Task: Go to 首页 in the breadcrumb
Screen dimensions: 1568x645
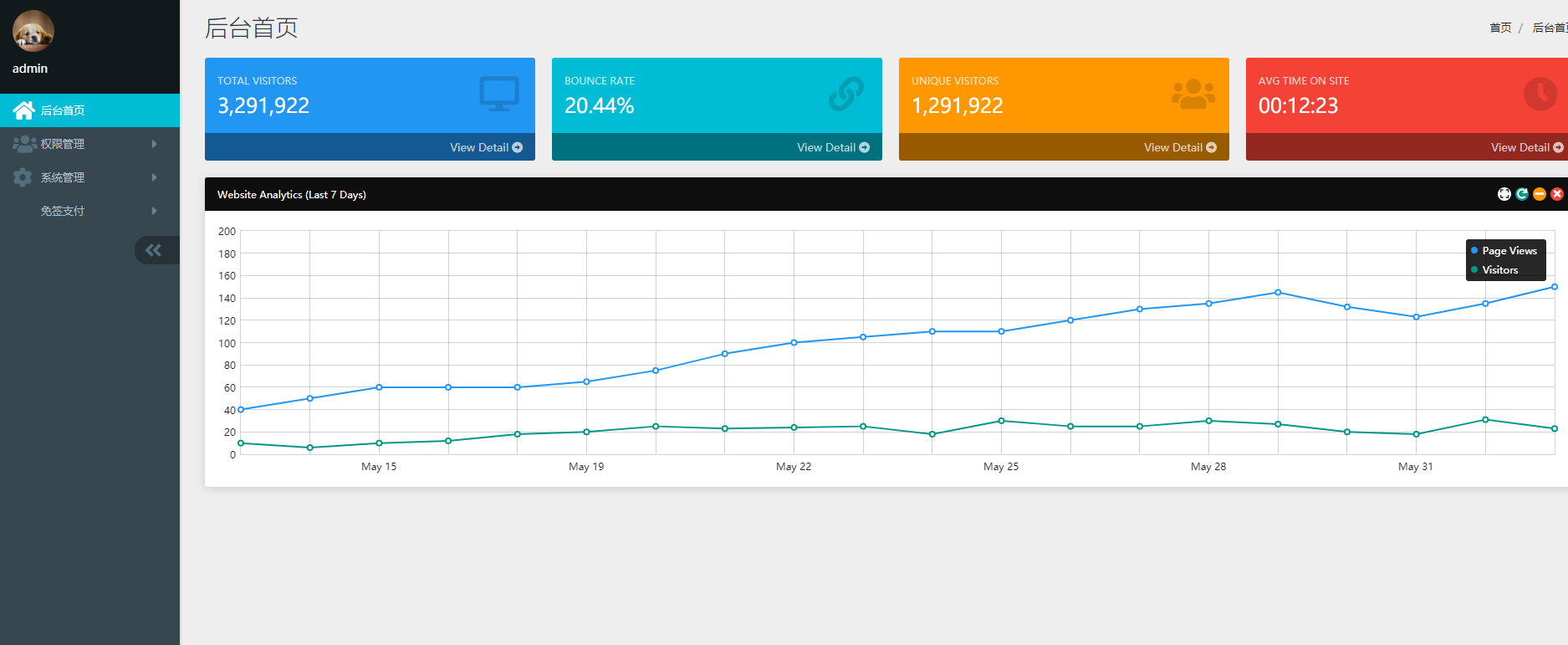Action: 1500,28
